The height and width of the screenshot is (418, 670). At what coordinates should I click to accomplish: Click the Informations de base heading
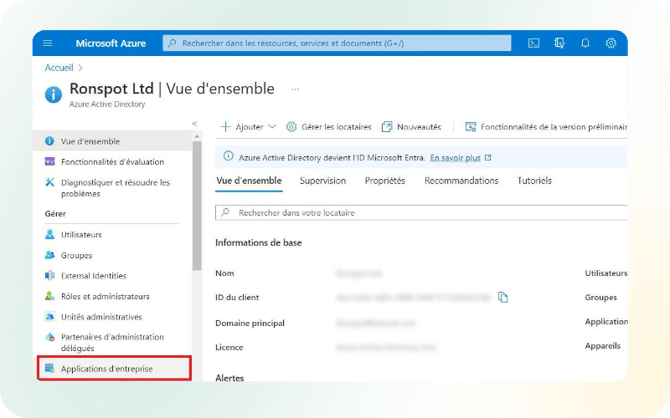[x=259, y=242]
